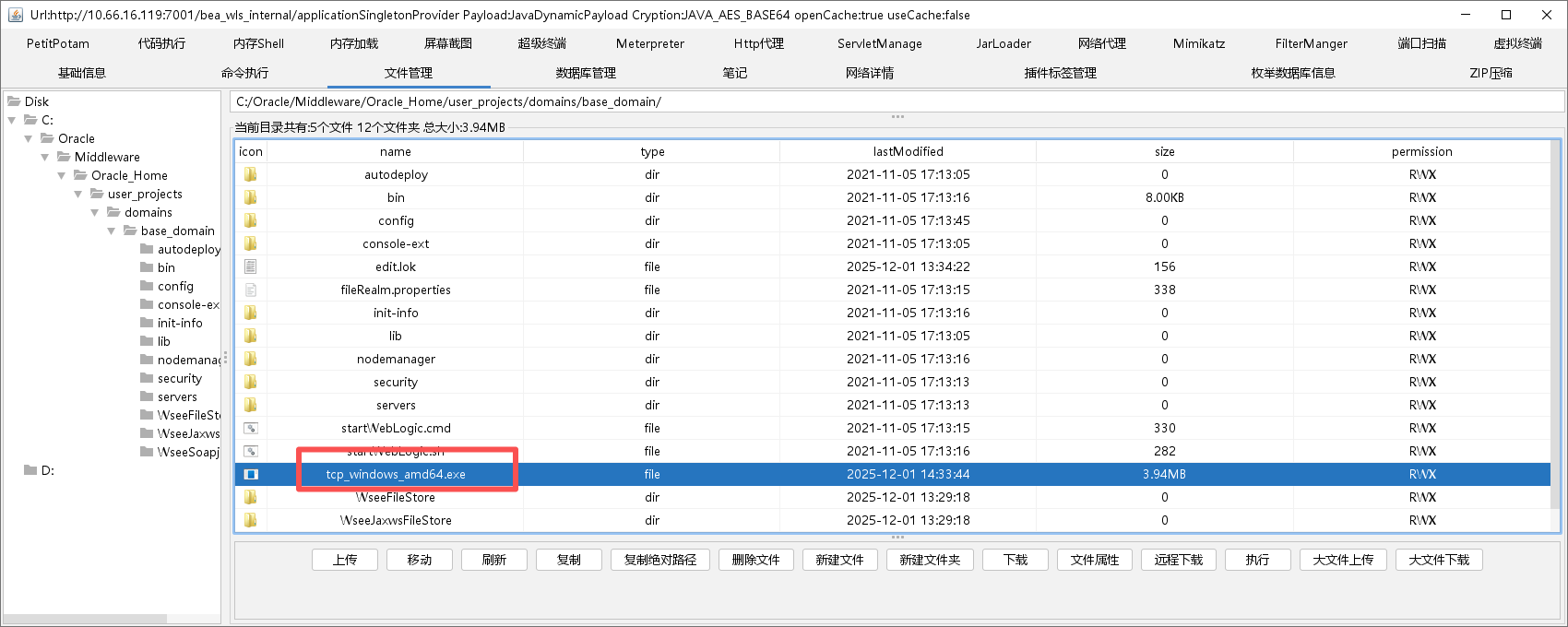
Task: Click the 大文件上传 button
Action: coord(1343,560)
